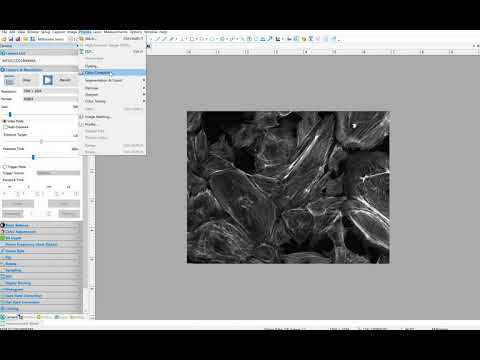Collapse the Camera List panel
This screenshot has height=360, width=480.
coord(39,53)
